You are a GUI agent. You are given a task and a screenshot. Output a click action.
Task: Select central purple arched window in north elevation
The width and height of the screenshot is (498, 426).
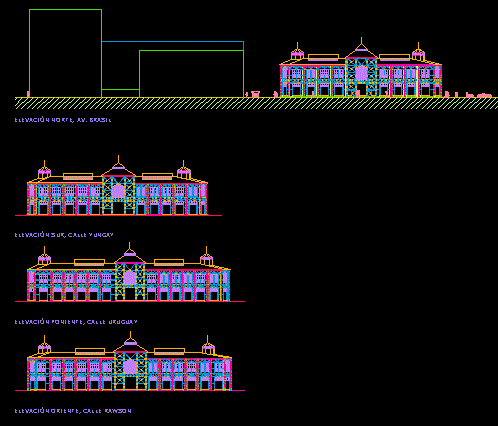point(361,73)
